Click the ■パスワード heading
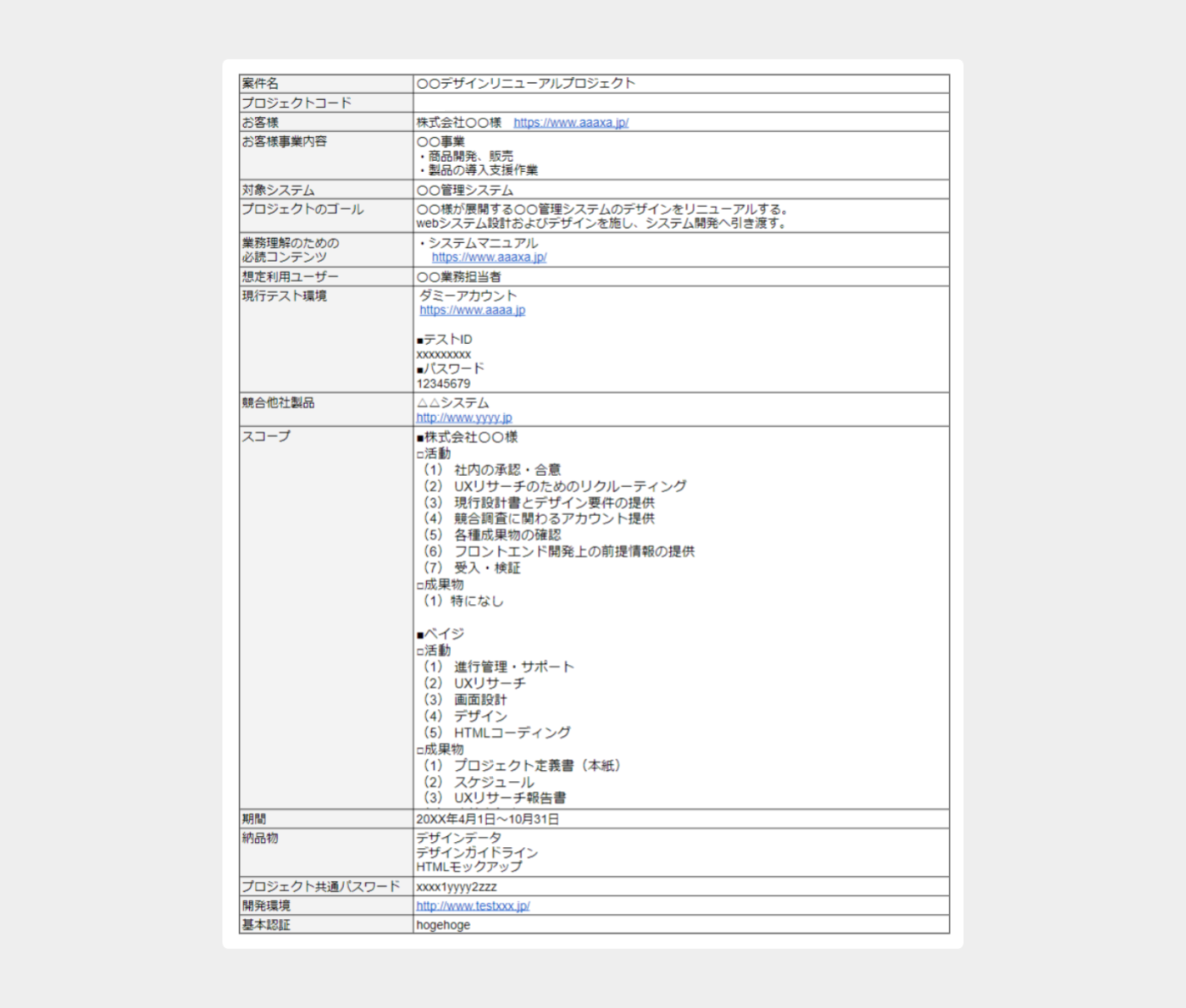Image resolution: width=1186 pixels, height=1008 pixels. coord(451,368)
